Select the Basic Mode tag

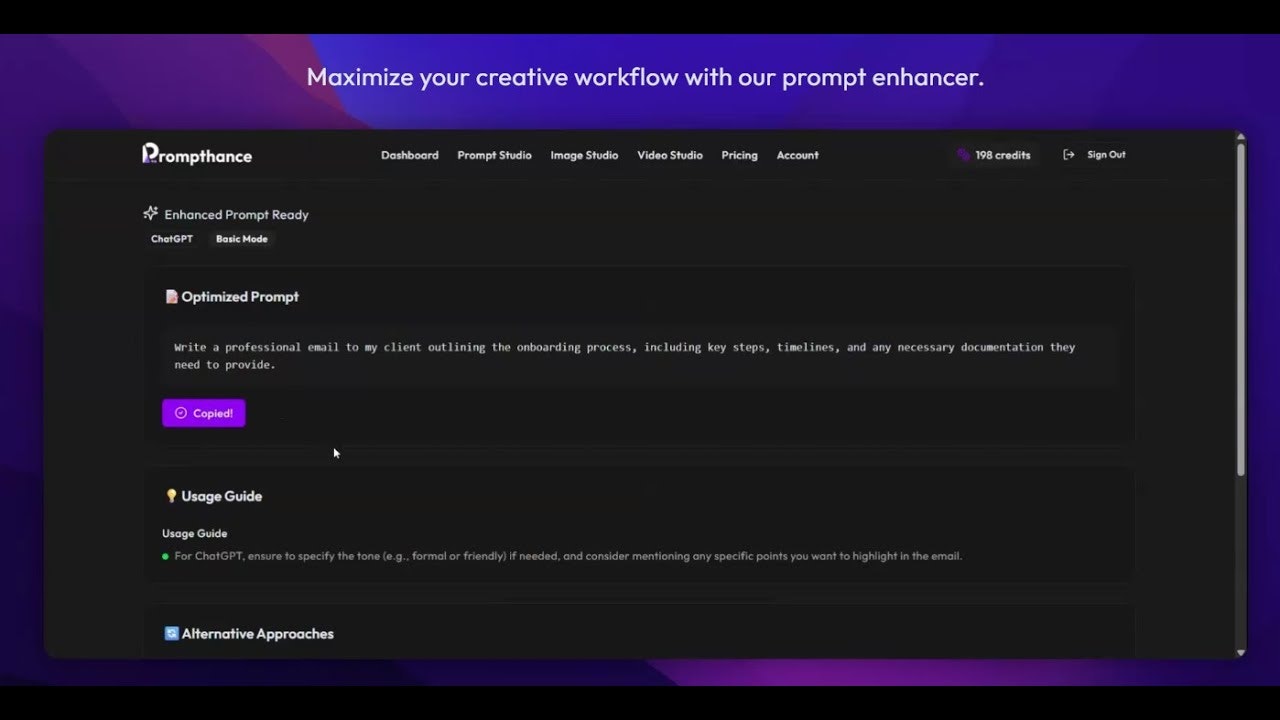(242, 239)
